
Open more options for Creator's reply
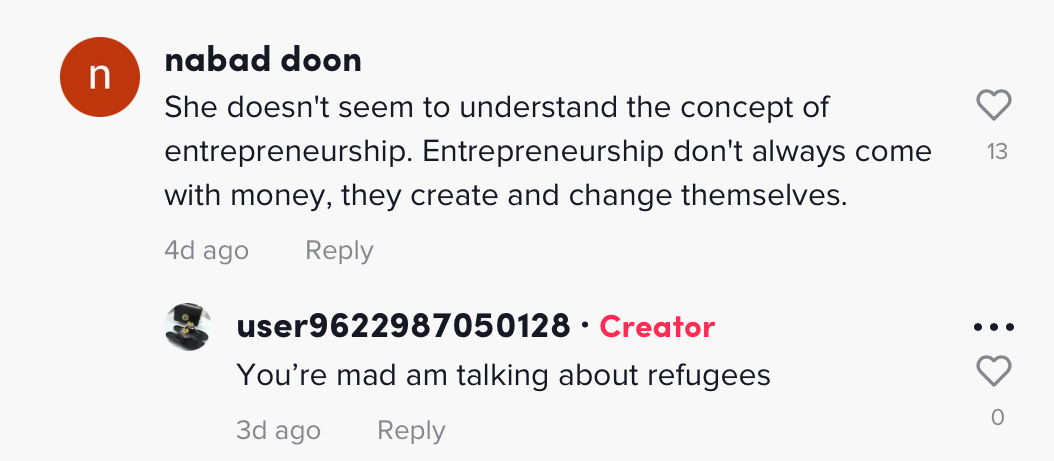tap(993, 327)
